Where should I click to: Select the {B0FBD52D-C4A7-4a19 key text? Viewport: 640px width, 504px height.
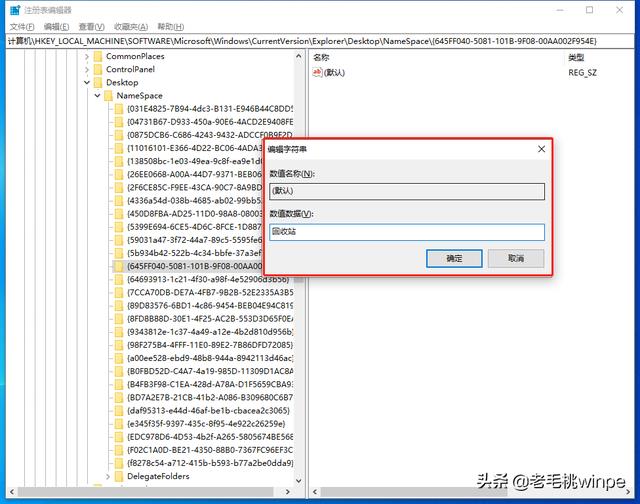pos(210,371)
